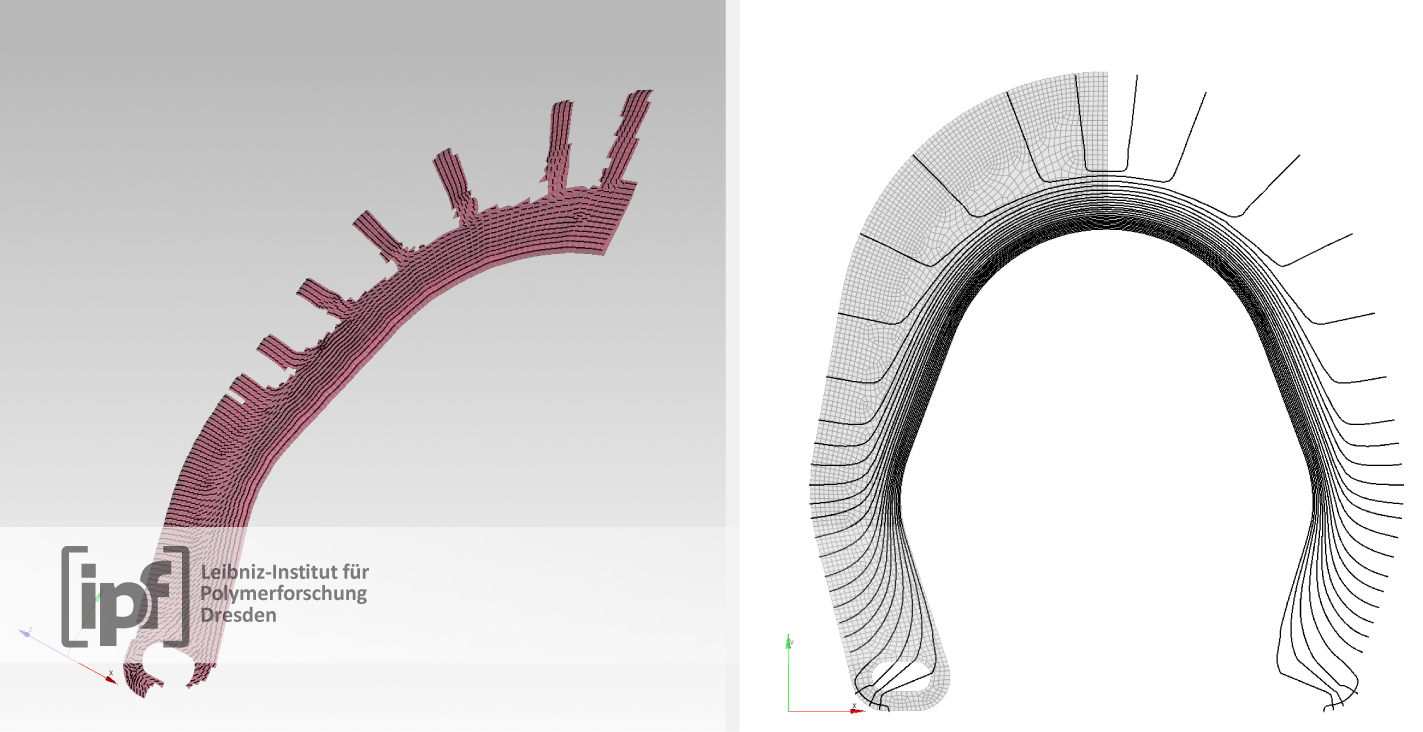The height and width of the screenshot is (732, 1423).
Task: Click the red X axis arrow in the left triad
Action: (105, 676)
